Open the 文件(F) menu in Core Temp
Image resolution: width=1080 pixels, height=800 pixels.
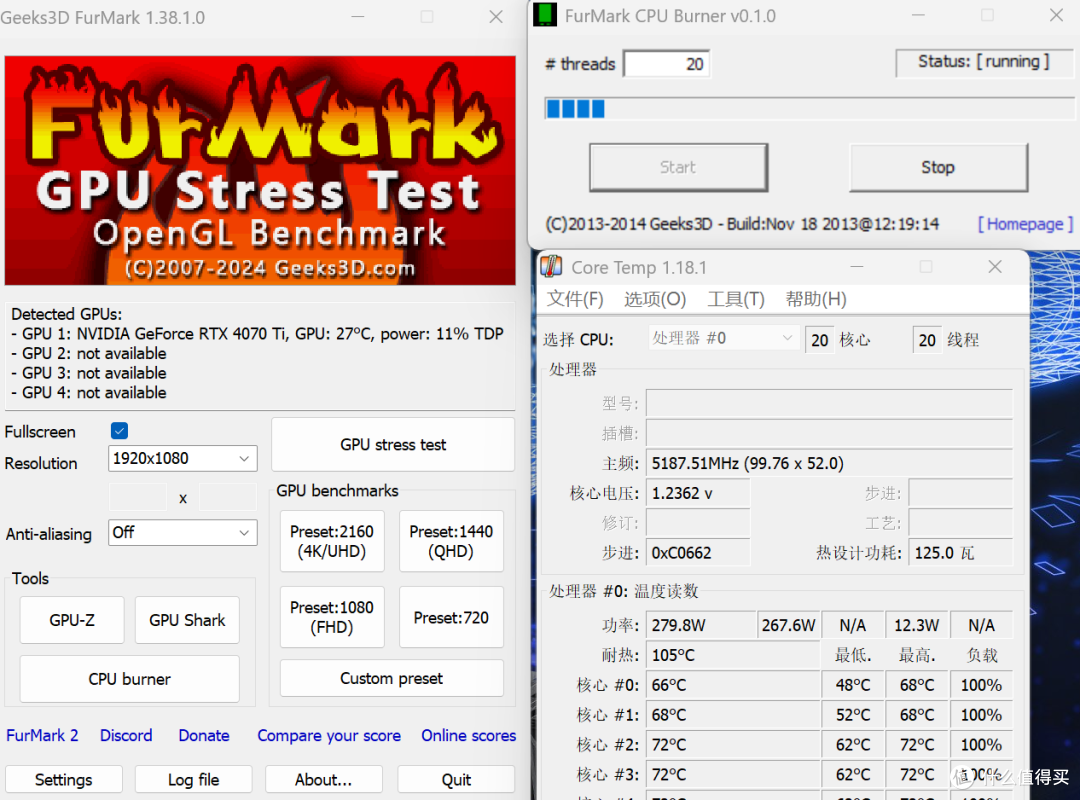(x=575, y=299)
